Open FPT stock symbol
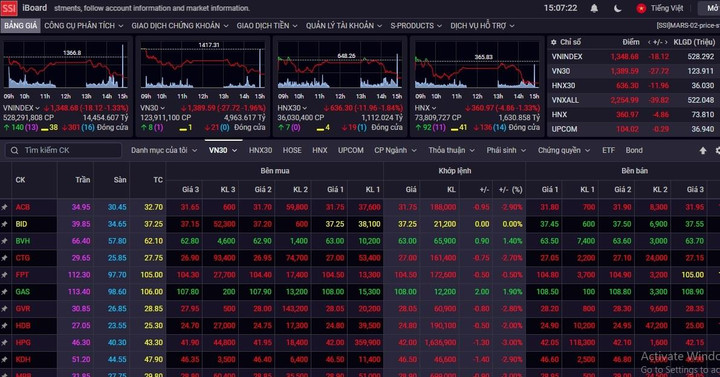 click(x=22, y=275)
